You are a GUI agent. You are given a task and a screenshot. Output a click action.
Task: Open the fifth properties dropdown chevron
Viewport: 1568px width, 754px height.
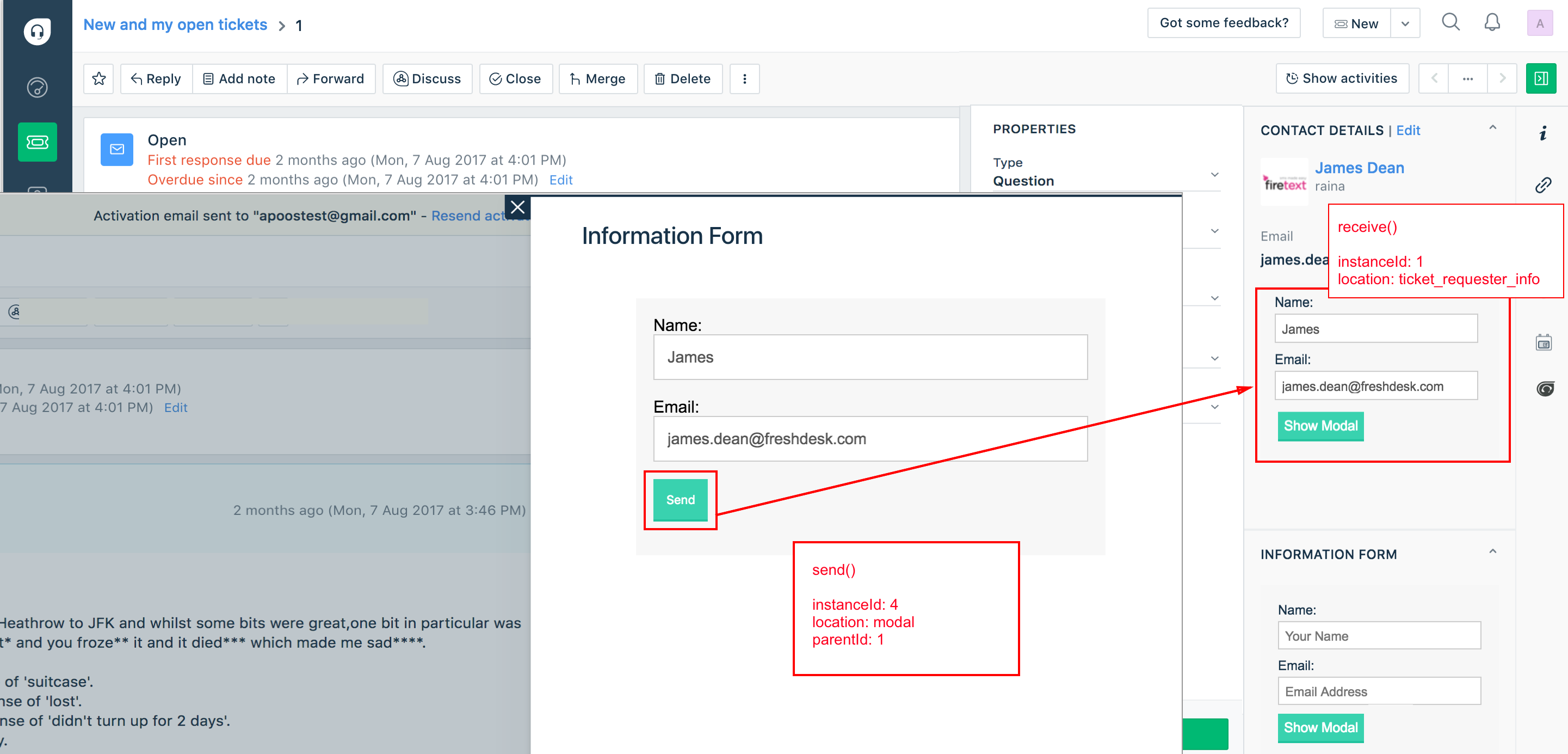point(1215,407)
